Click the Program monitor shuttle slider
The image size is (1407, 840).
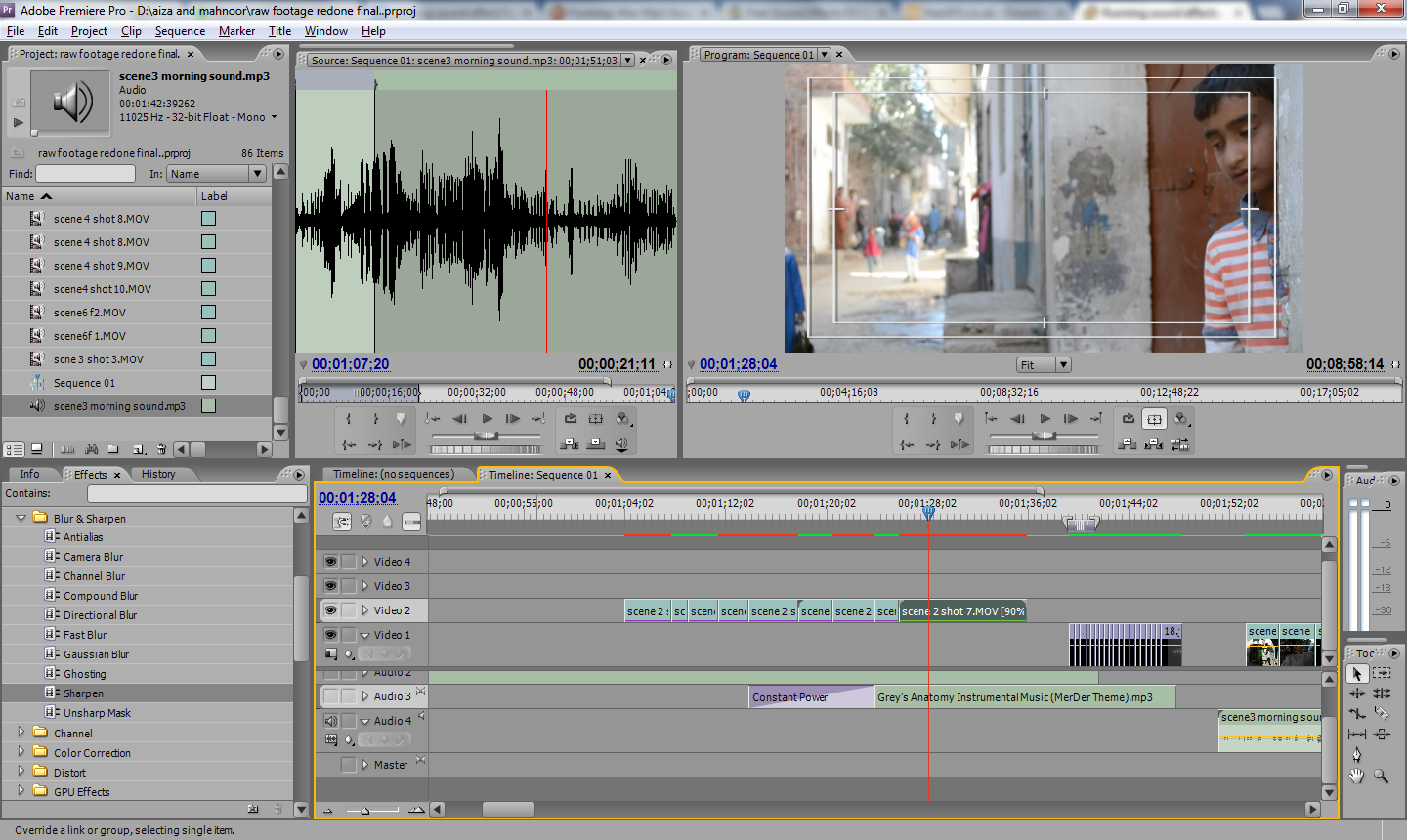(1045, 436)
